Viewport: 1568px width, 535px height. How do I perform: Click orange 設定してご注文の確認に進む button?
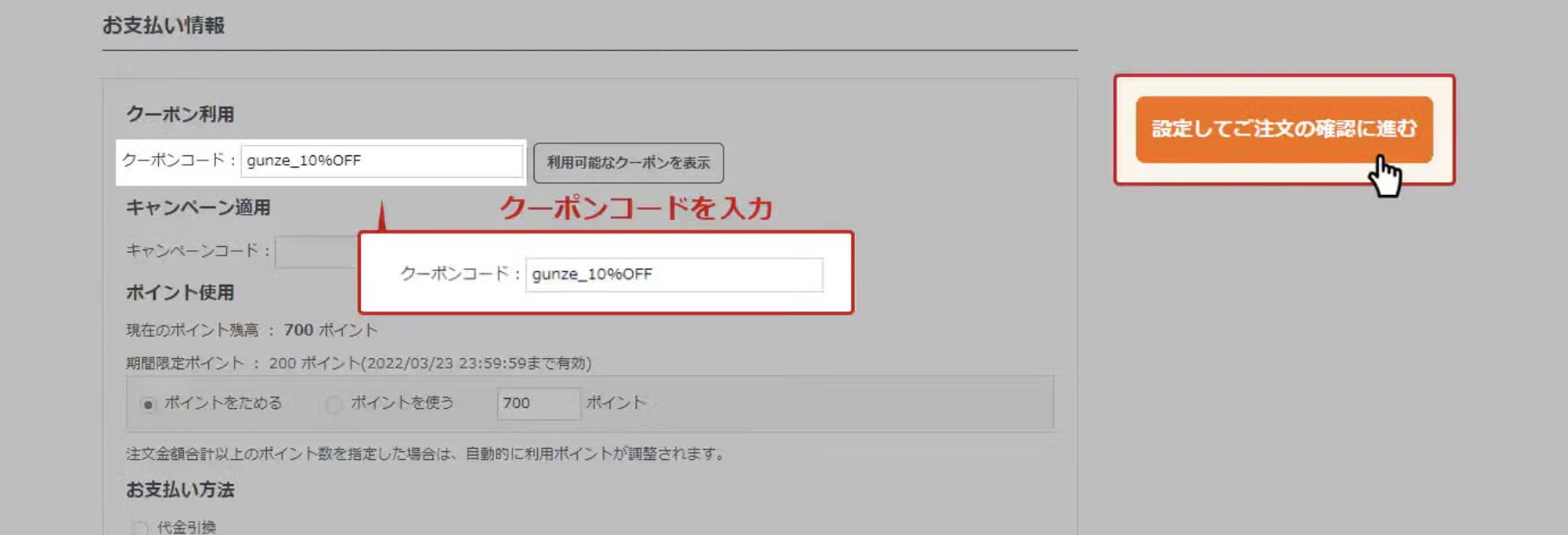[x=1283, y=129]
